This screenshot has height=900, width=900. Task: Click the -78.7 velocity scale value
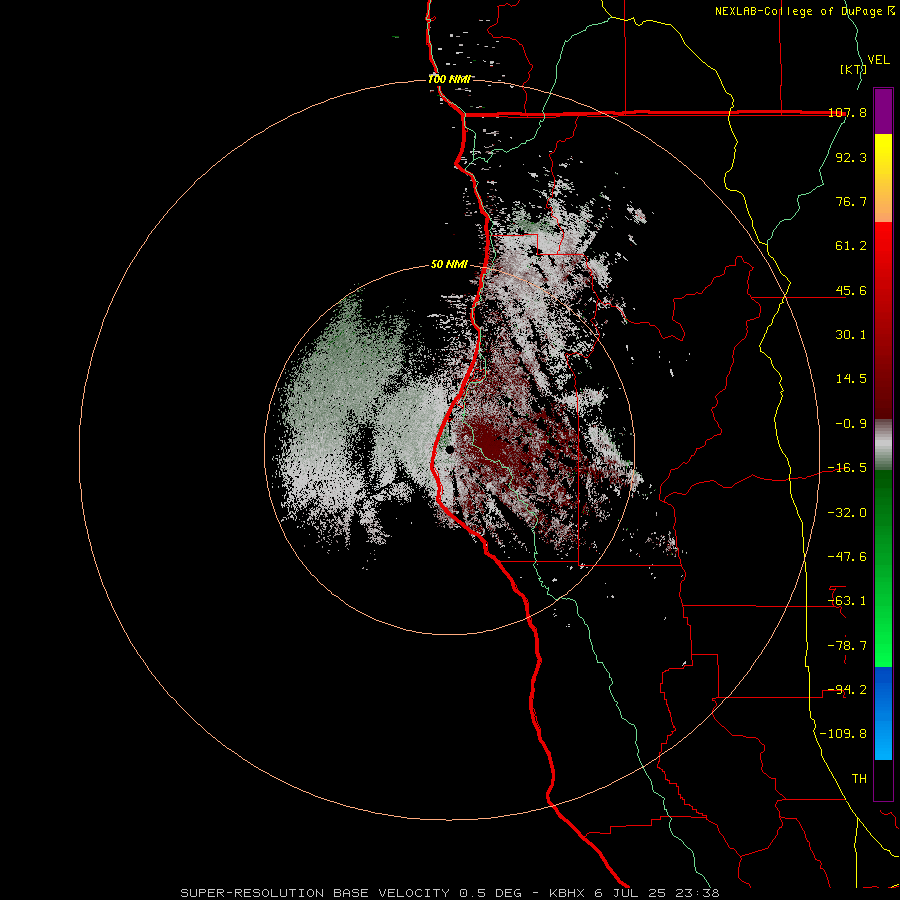[x=847, y=646]
